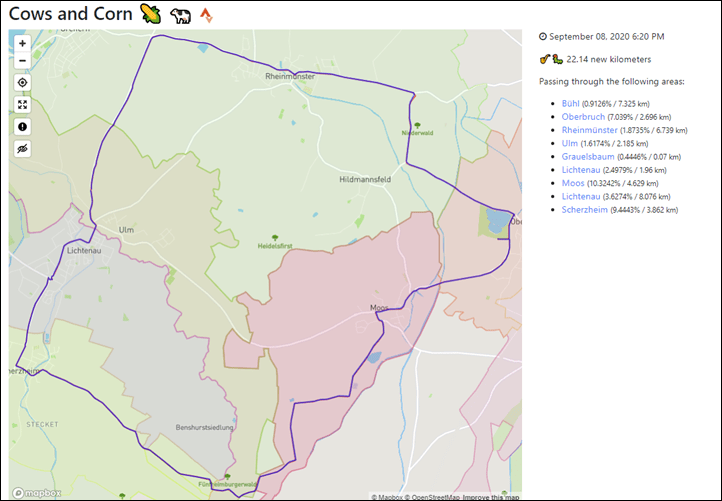Click the Mapbox logo on map
Screen dimensions: 722x501
point(37,493)
